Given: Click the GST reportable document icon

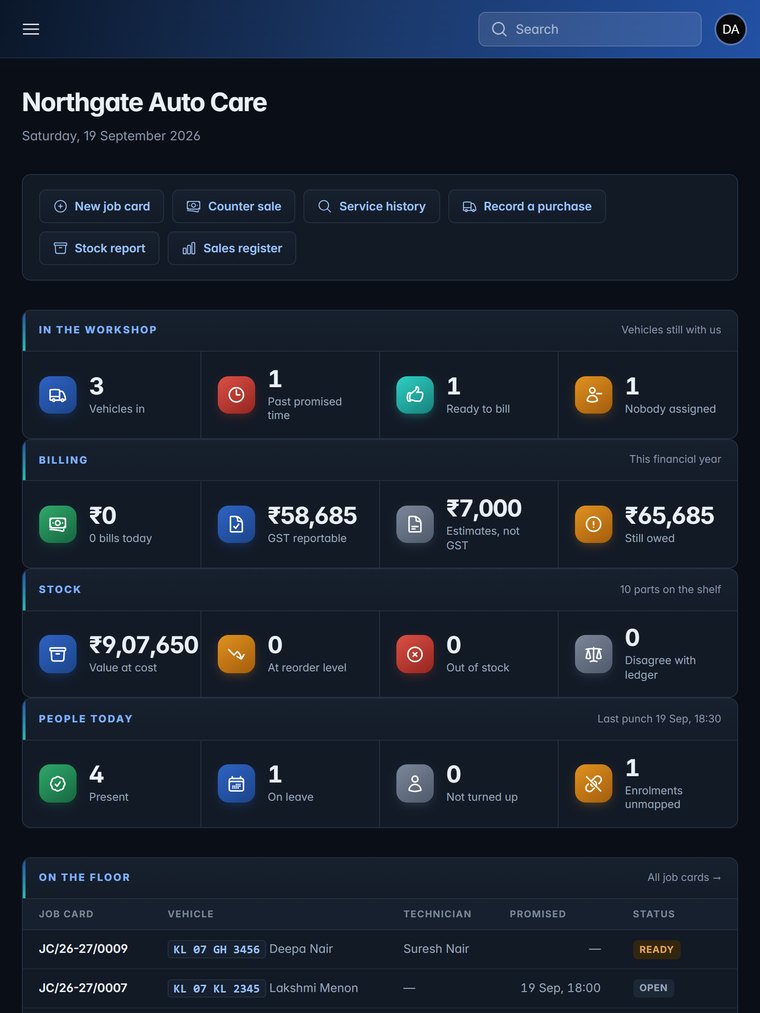Looking at the screenshot, I should [x=237, y=524].
